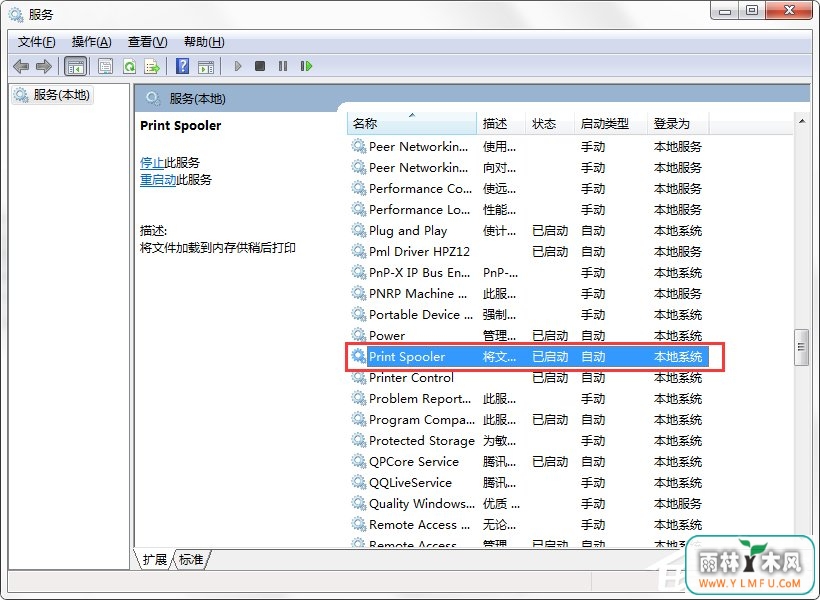Toggle the show/hide console tree icon
The width and height of the screenshot is (820, 600).
(x=75, y=66)
